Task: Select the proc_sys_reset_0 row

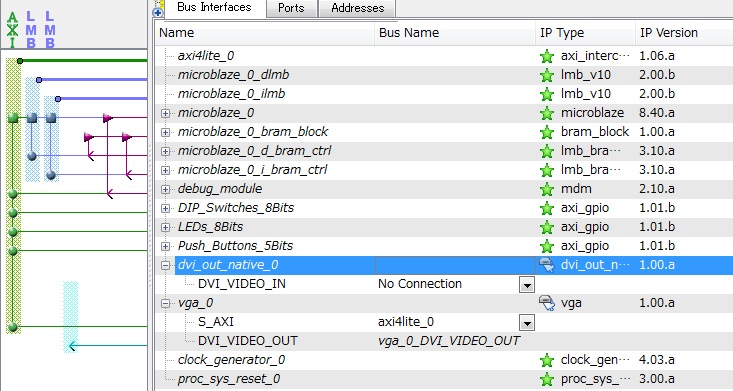Action: [444, 379]
